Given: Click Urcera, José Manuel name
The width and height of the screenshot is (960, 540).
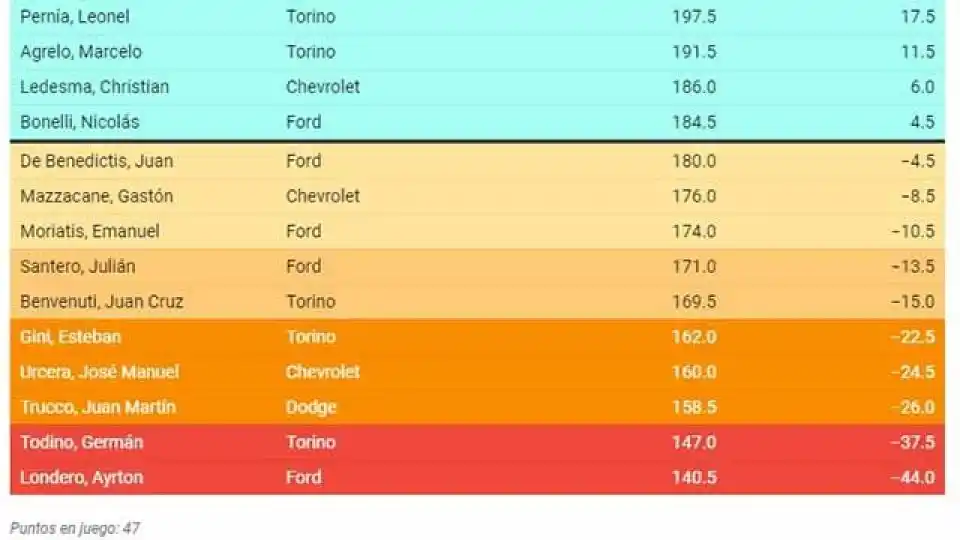Looking at the screenshot, I should pos(100,372).
